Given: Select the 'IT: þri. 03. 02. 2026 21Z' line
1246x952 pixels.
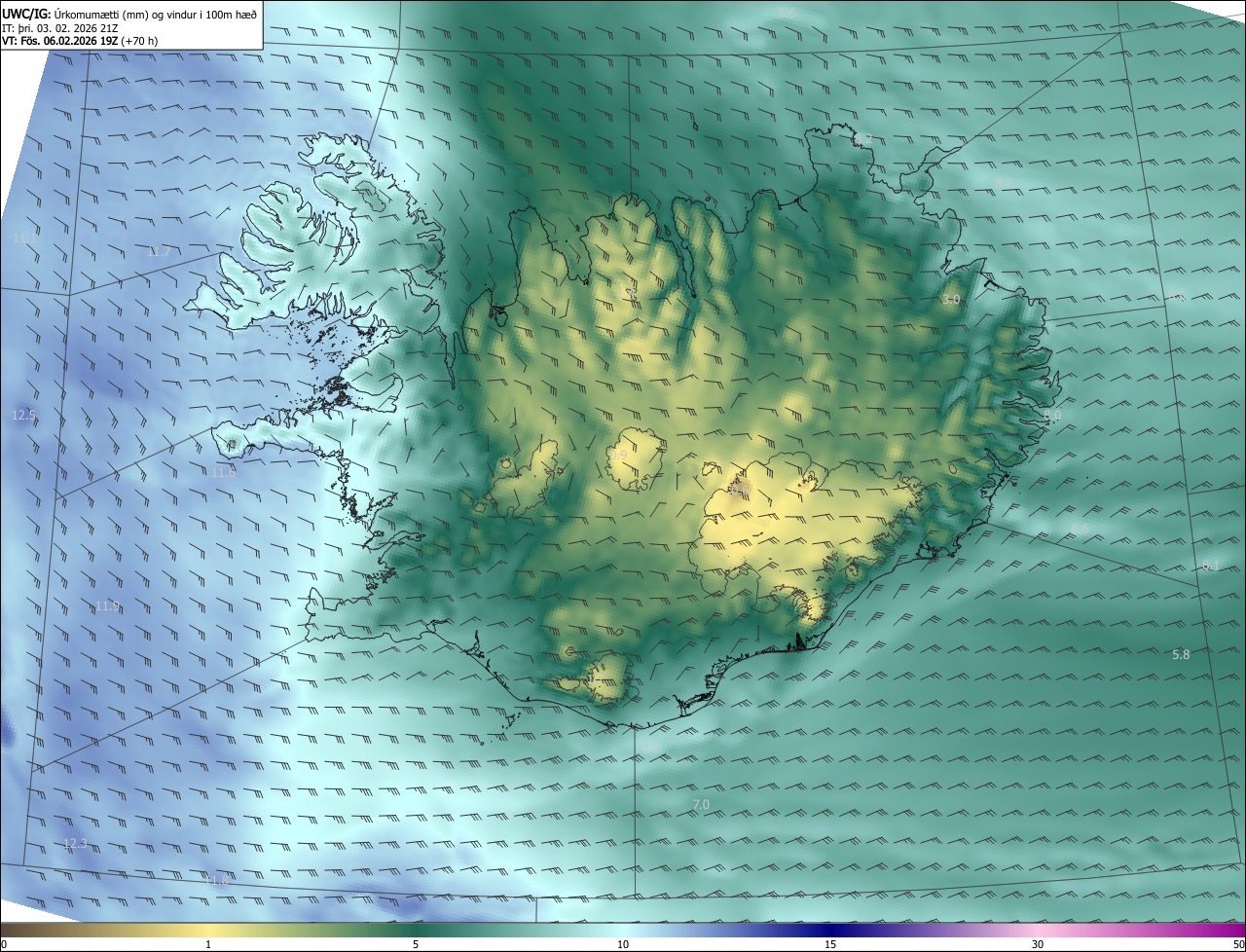Looking at the screenshot, I should (60, 28).
